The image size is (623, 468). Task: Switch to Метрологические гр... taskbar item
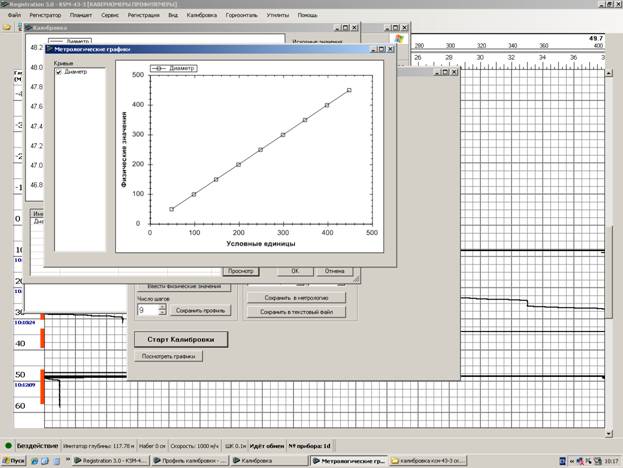349,461
